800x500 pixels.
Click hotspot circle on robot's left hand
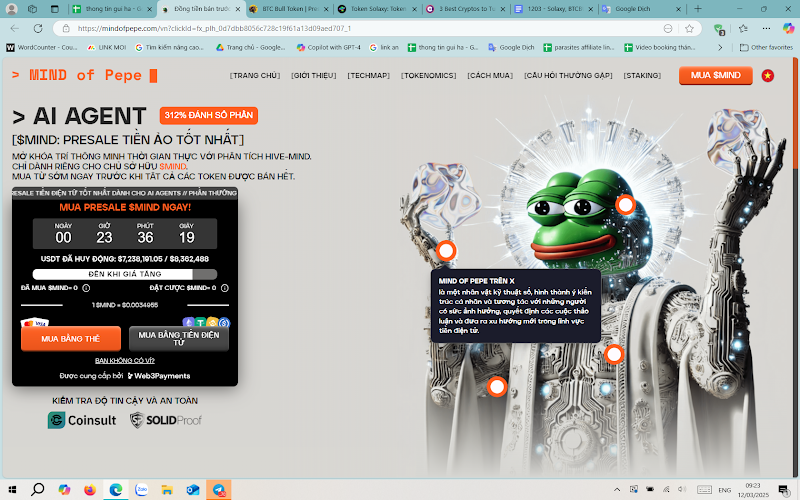tap(446, 251)
